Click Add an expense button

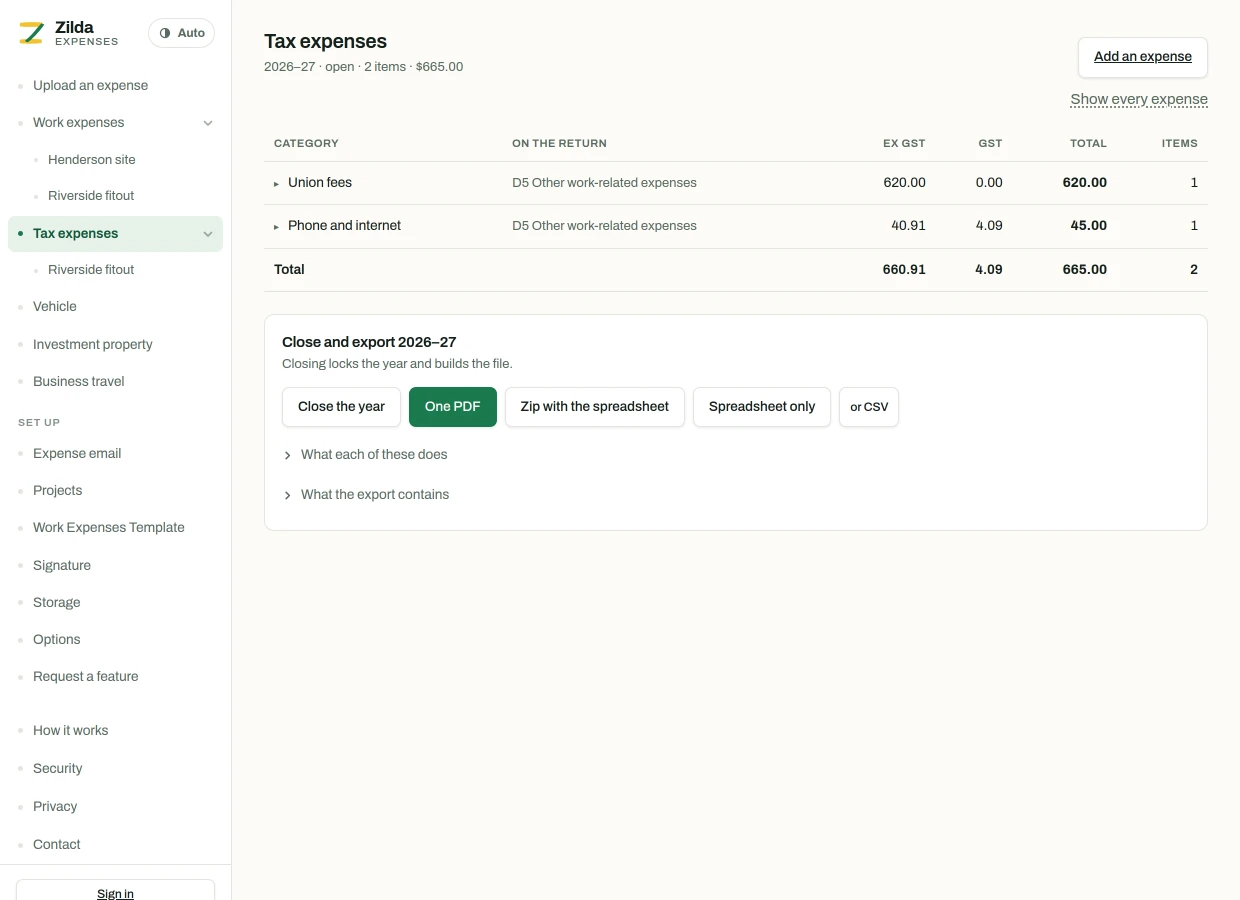1143,57
